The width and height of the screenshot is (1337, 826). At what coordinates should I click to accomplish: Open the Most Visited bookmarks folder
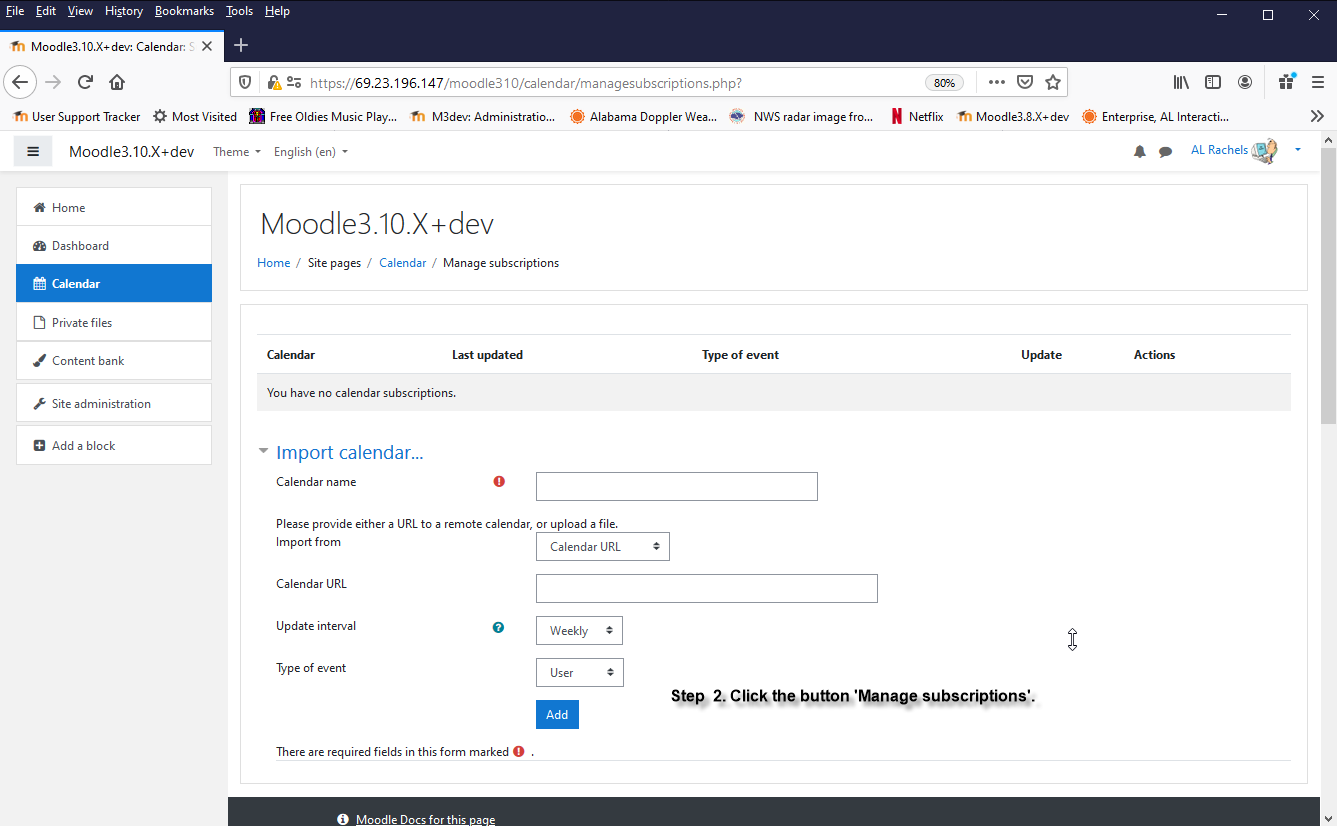click(195, 116)
